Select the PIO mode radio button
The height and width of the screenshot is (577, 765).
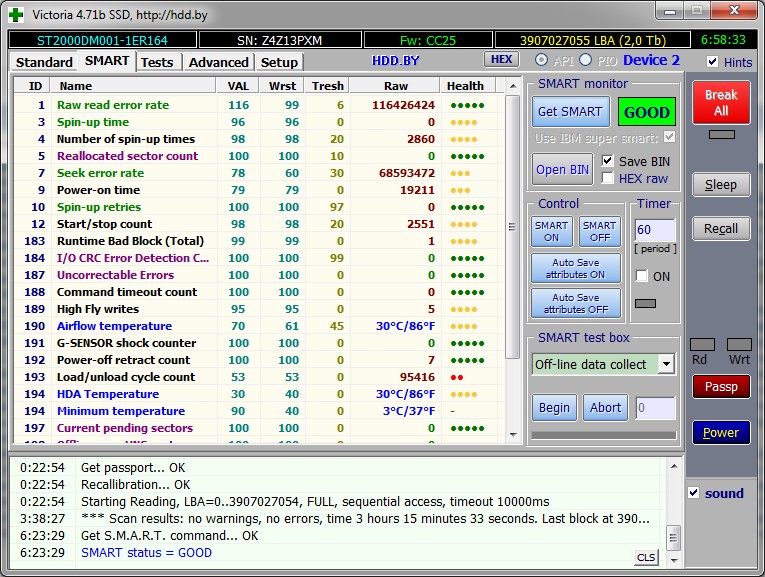click(585, 60)
